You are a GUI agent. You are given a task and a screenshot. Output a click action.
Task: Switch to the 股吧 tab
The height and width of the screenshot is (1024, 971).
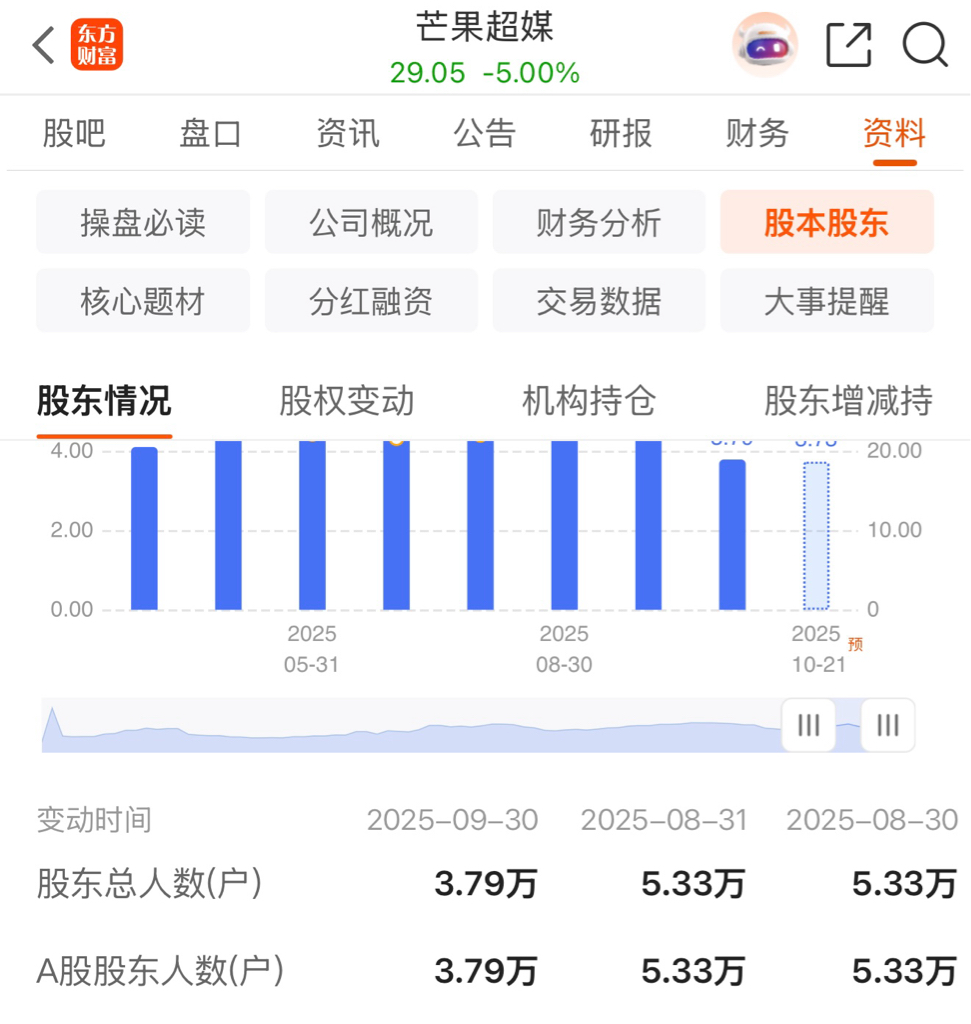coord(74,133)
